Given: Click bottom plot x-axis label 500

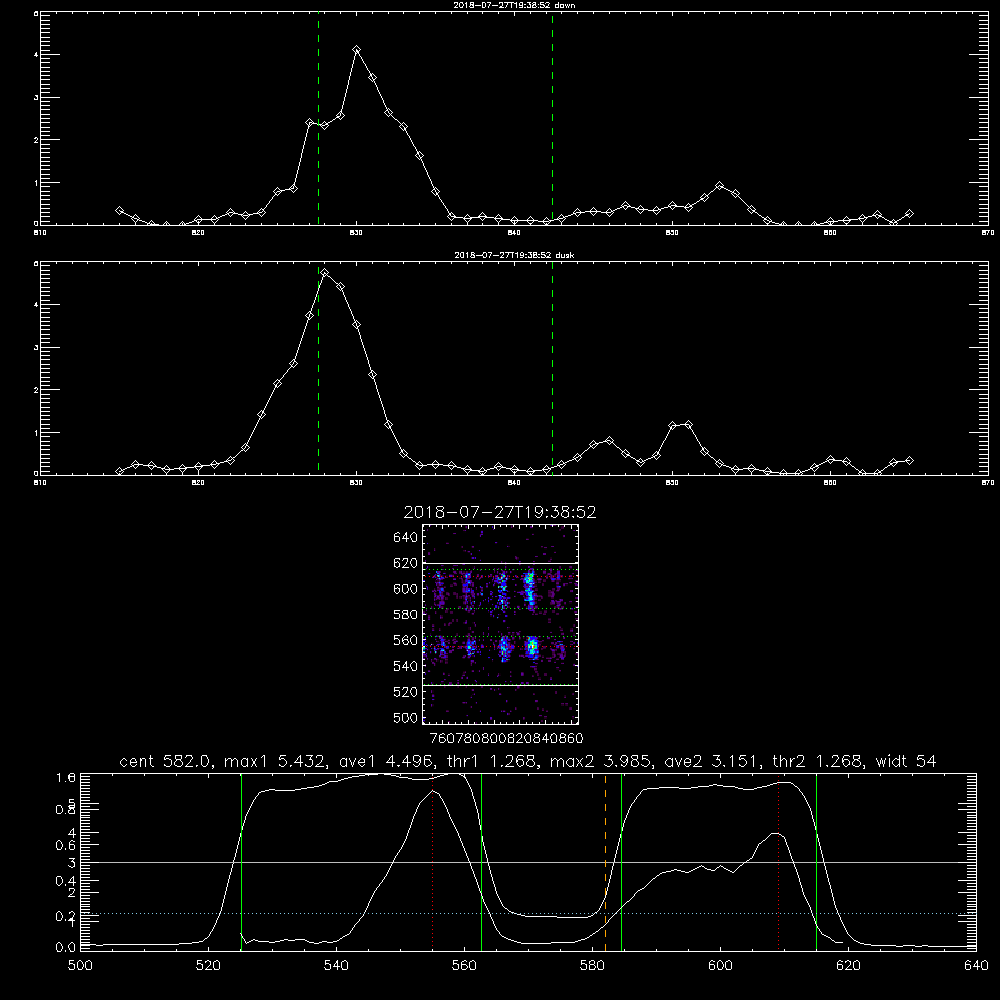Looking at the screenshot, I should (x=80, y=966).
